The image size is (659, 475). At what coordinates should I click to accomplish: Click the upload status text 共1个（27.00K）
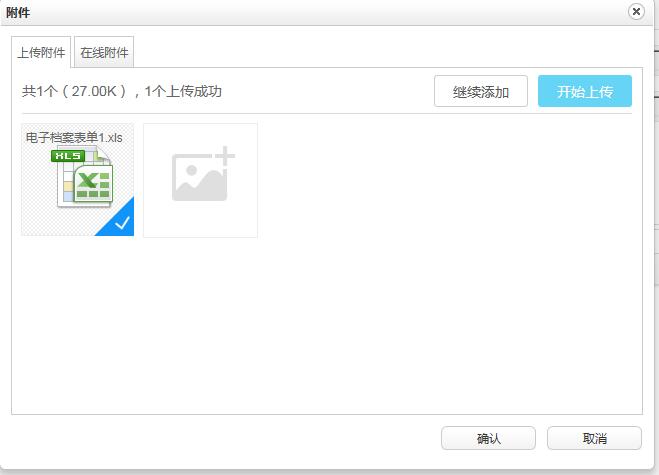pyautogui.click(x=74, y=91)
